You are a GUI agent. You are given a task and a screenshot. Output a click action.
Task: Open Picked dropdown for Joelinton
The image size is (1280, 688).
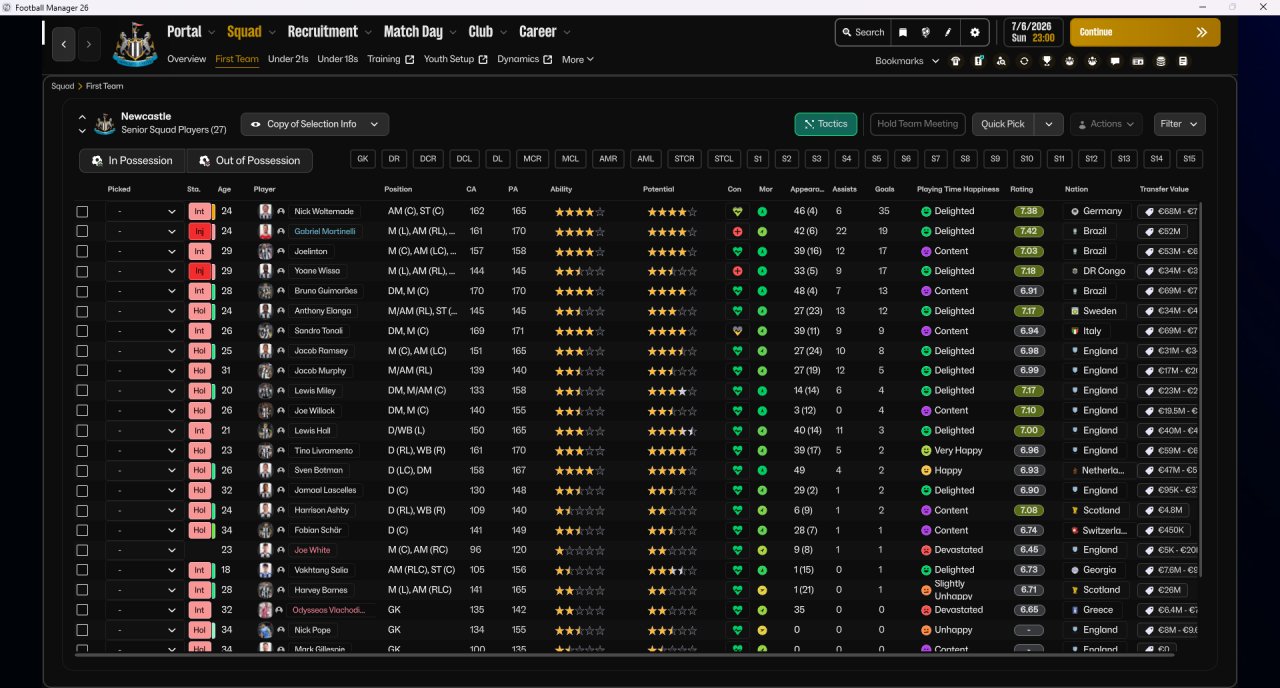(x=144, y=252)
